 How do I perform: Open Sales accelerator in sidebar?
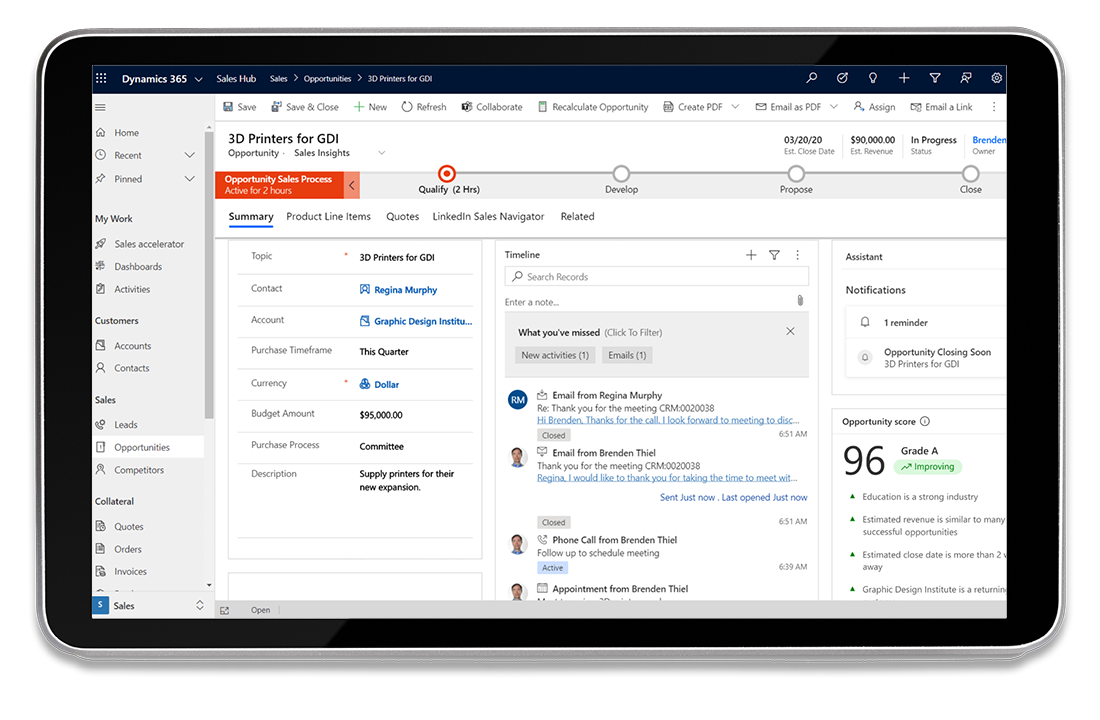coord(149,244)
